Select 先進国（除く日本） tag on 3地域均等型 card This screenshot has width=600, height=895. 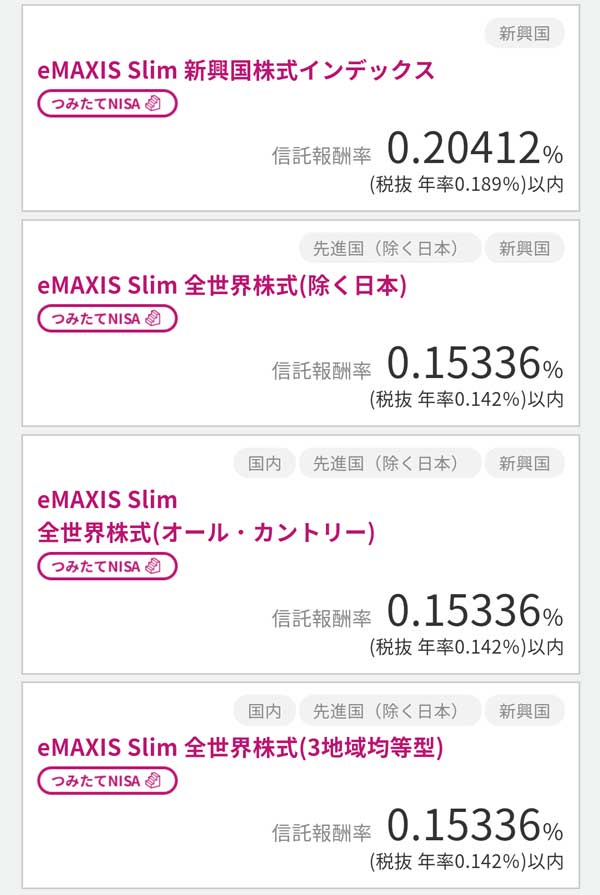(389, 711)
